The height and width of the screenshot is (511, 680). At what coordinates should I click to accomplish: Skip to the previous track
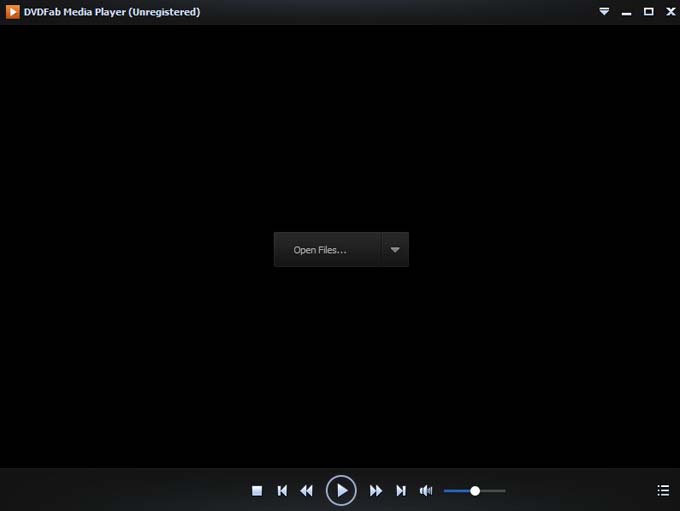click(282, 491)
